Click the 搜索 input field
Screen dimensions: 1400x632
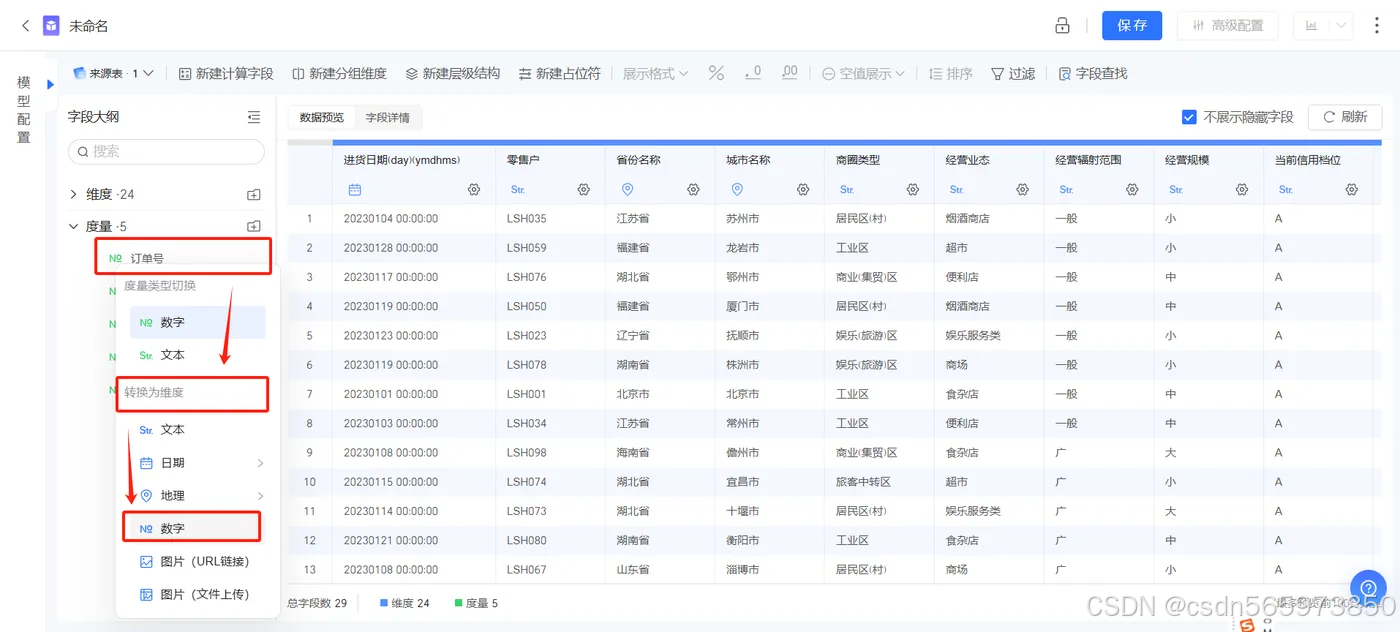point(165,151)
